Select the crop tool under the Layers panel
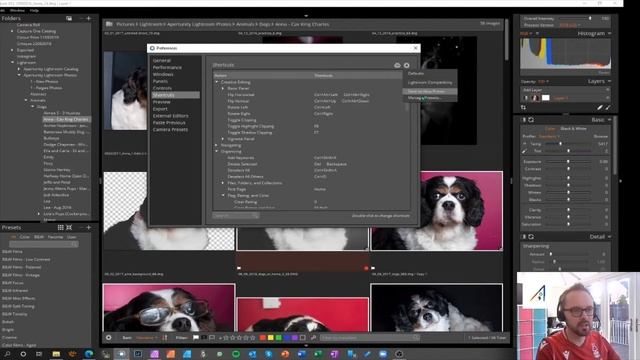Image resolution: width=640 pixels, height=360 pixels. click(x=524, y=107)
